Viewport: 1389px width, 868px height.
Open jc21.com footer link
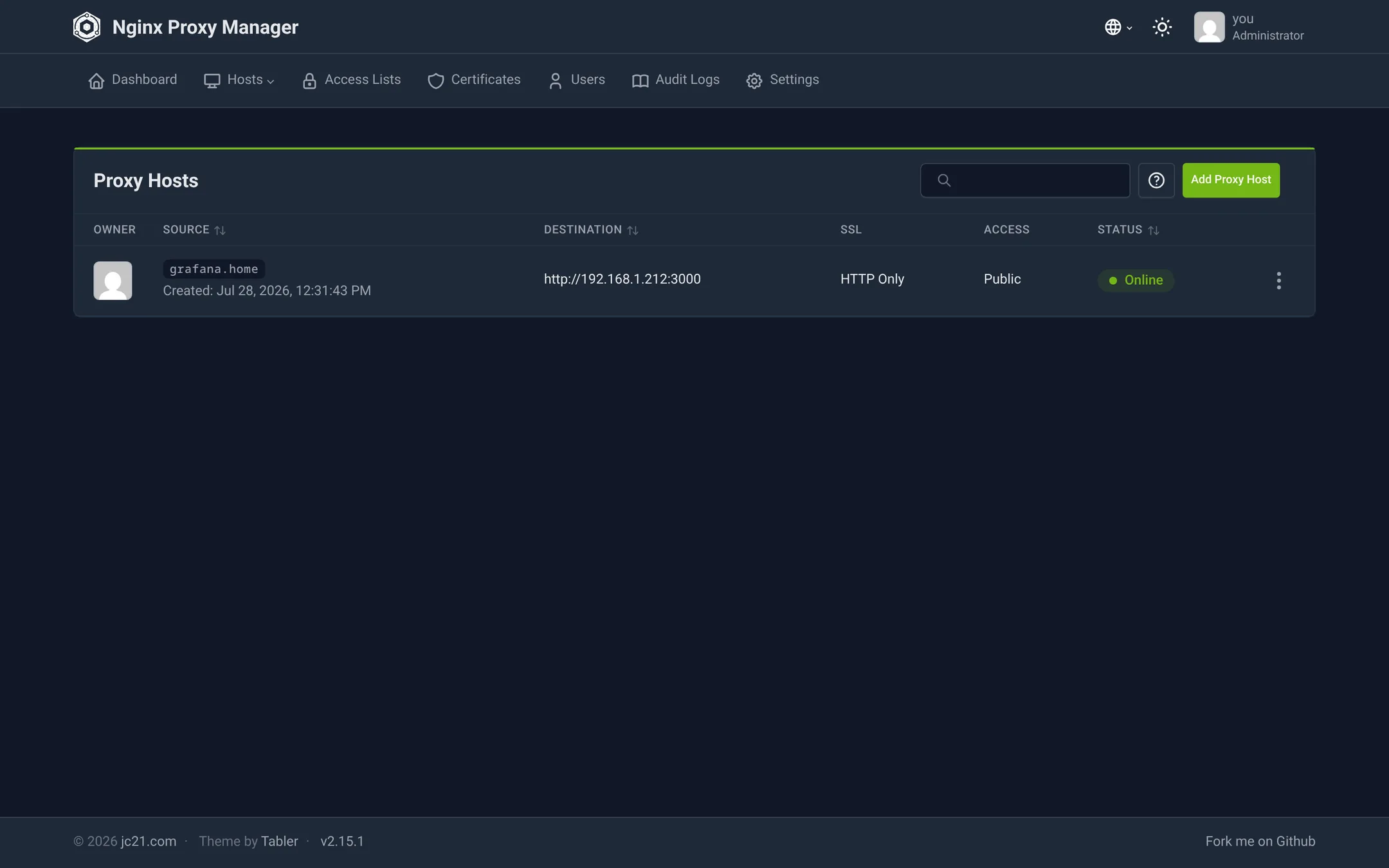coord(149,841)
